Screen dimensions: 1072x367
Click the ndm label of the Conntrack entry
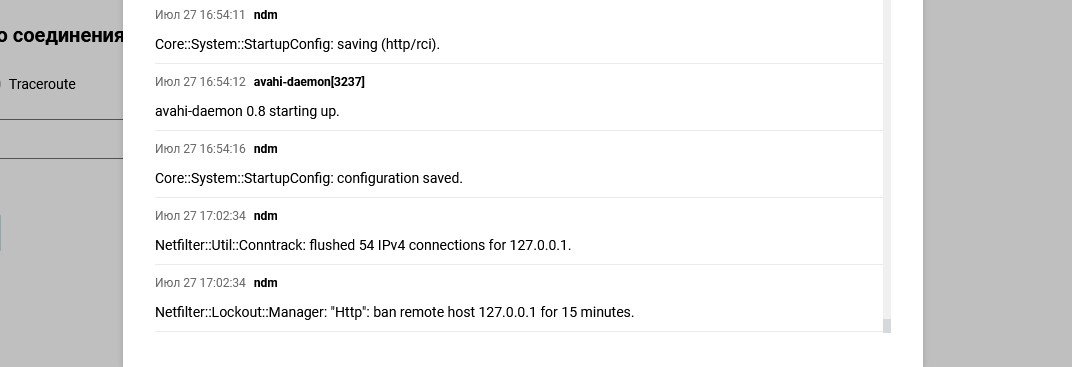click(265, 216)
